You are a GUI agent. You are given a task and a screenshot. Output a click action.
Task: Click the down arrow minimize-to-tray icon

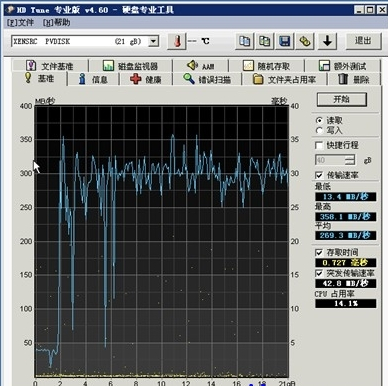(327, 41)
